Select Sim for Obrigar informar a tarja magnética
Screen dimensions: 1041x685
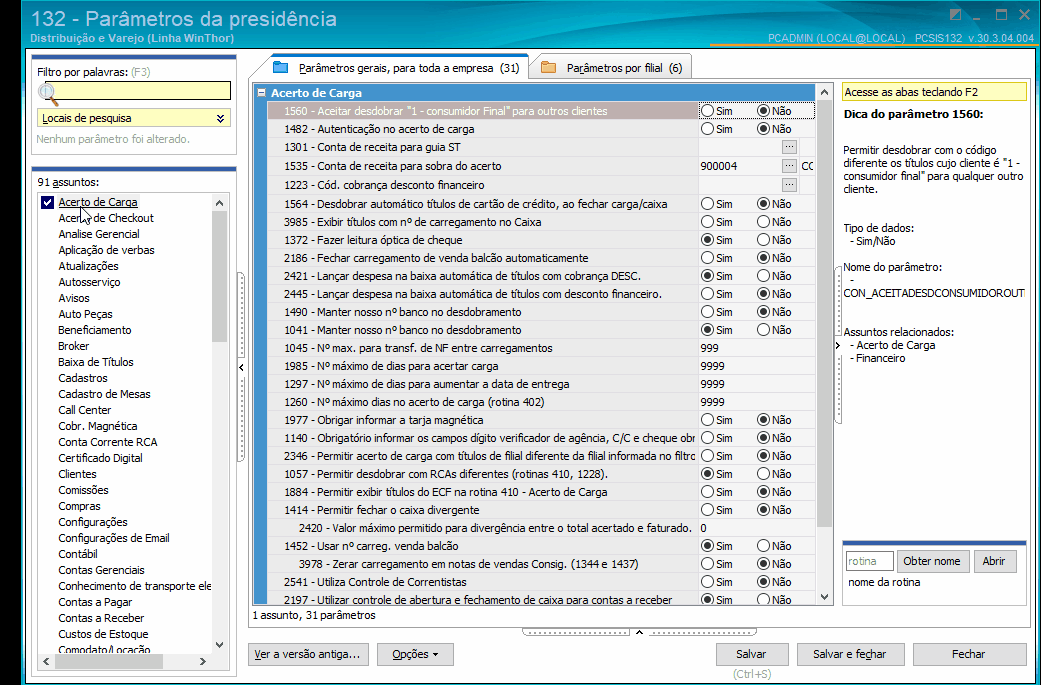point(708,420)
